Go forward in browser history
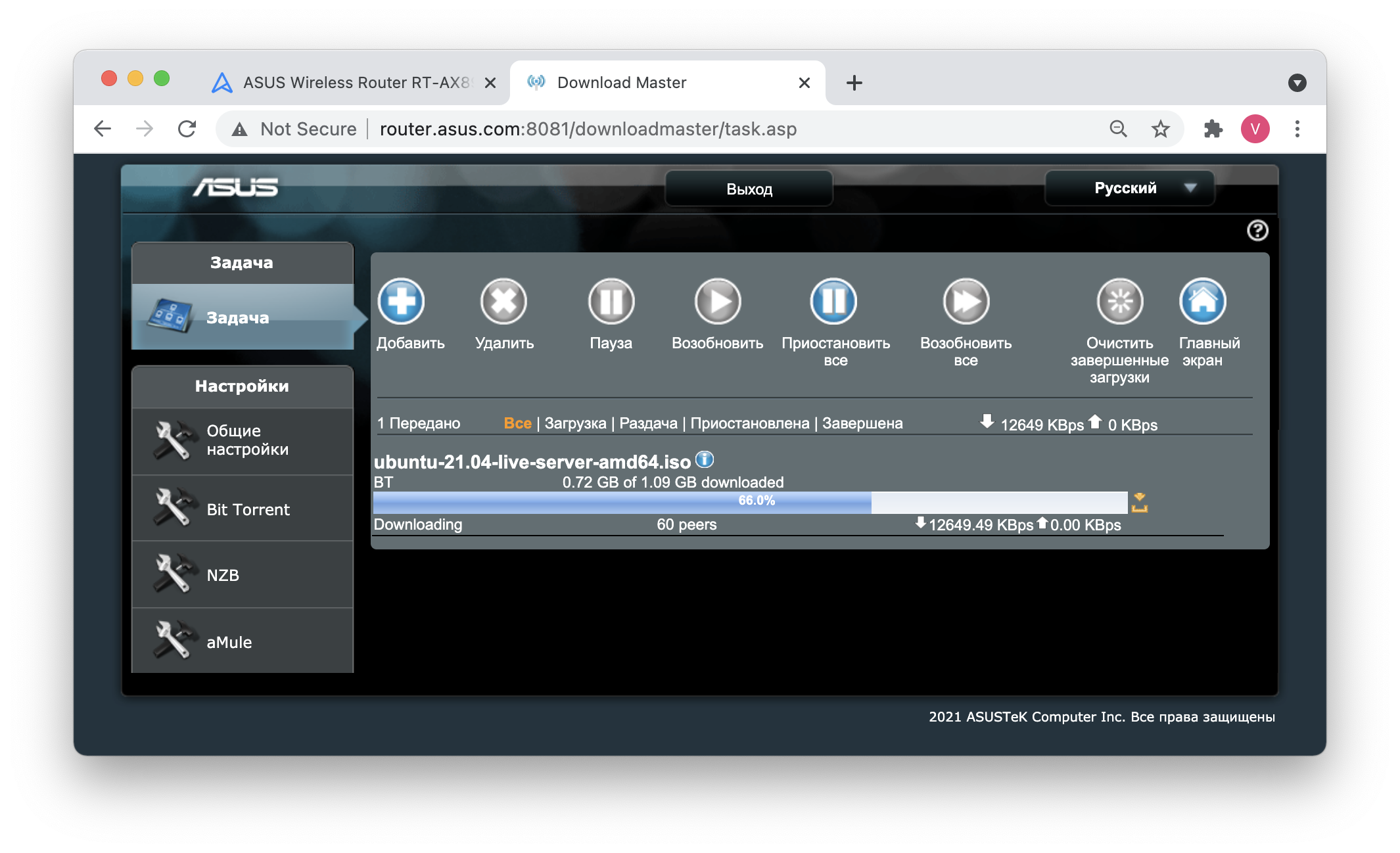This screenshot has width=1400, height=853. (x=145, y=129)
